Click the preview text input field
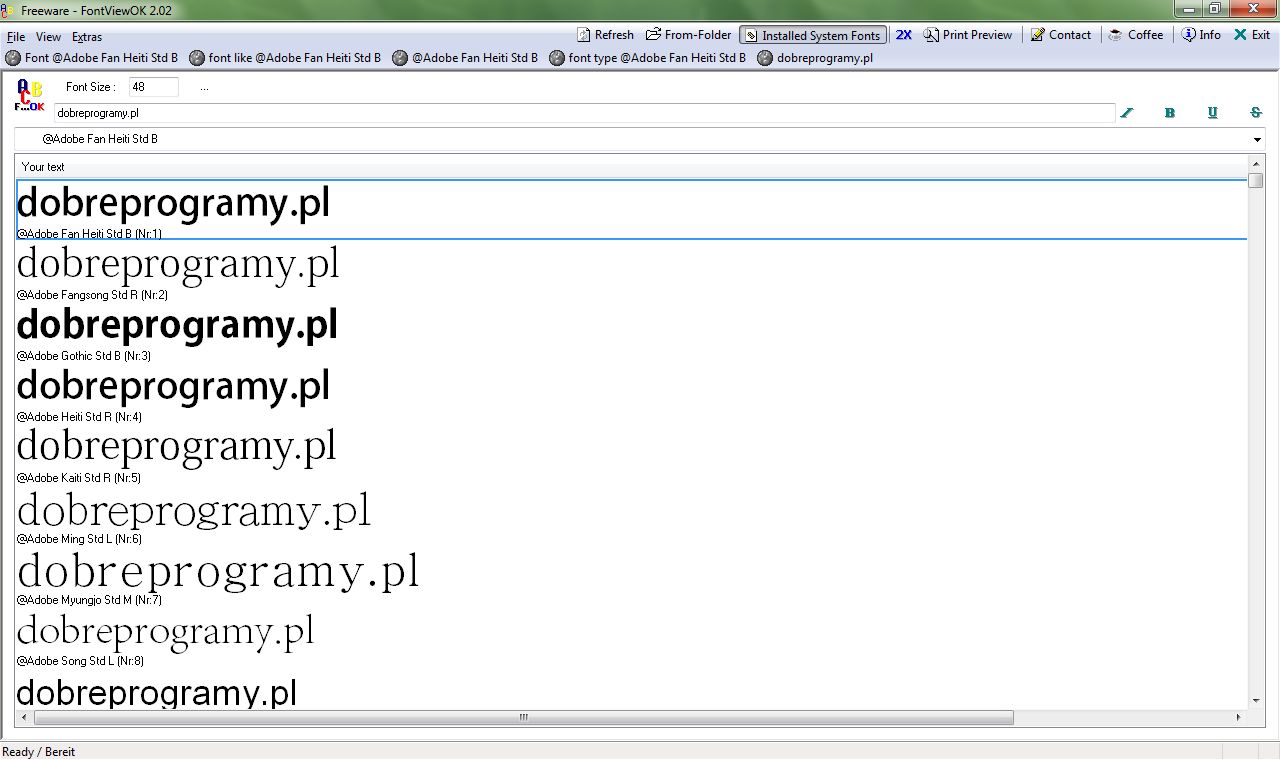This screenshot has width=1280, height=760. (x=585, y=113)
